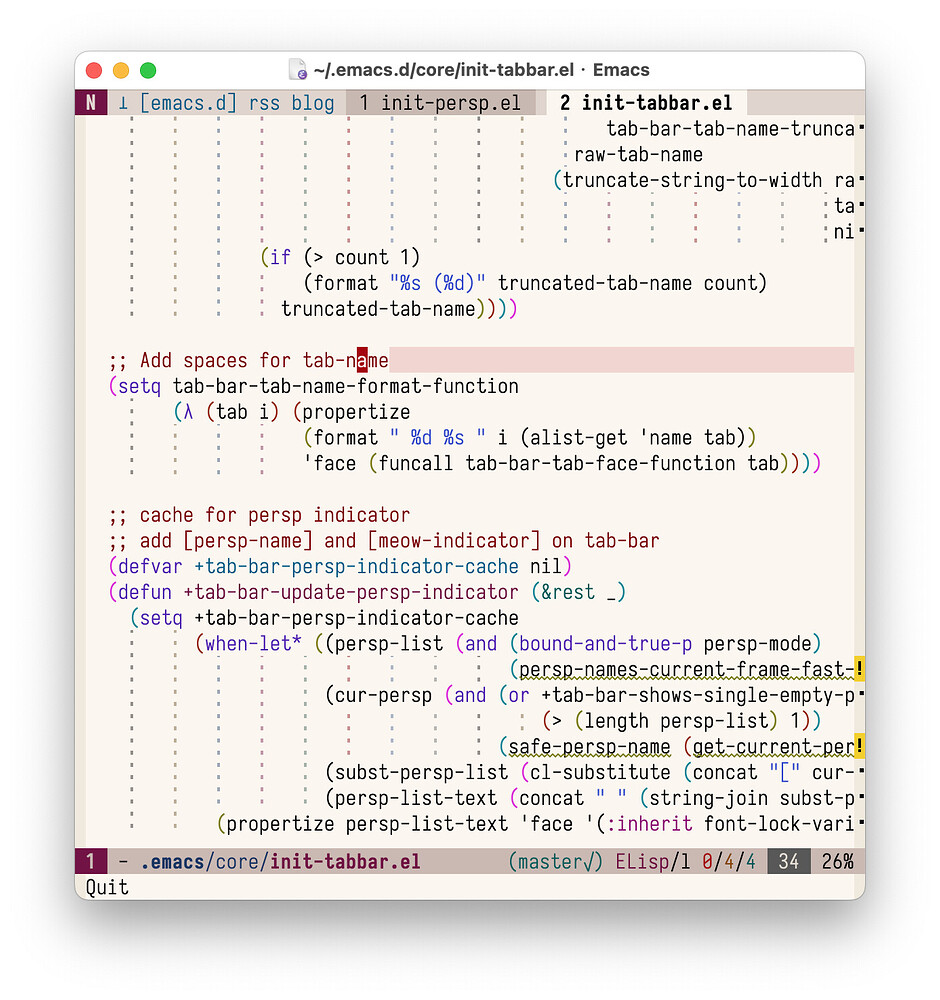Click the '26%' buffer position indicator

(836, 861)
